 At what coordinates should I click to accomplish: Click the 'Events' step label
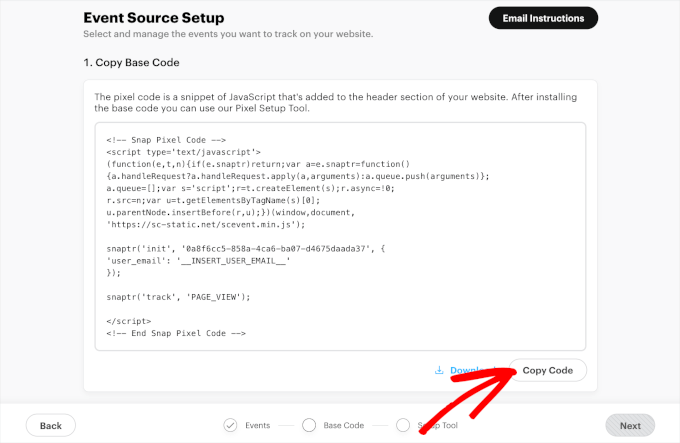pos(258,425)
